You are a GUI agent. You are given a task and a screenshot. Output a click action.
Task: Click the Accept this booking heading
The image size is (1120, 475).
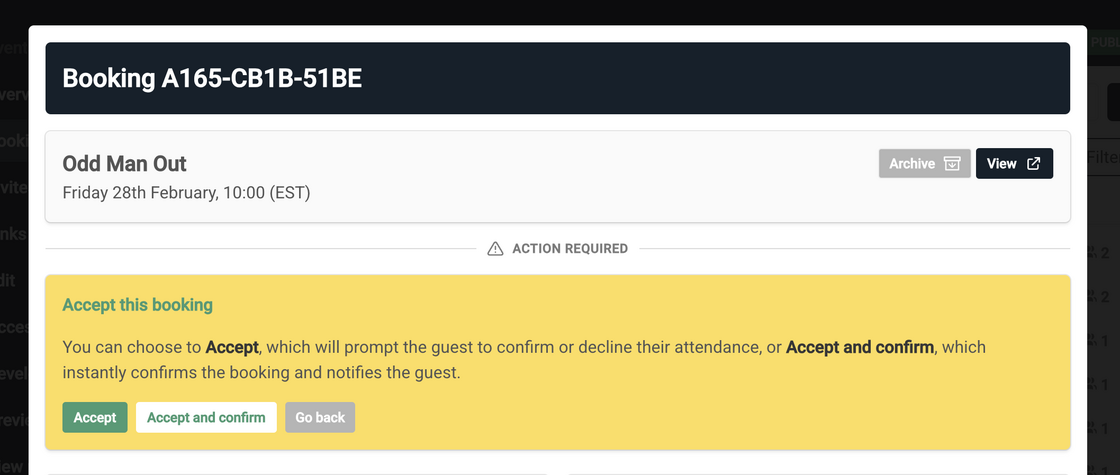(138, 304)
